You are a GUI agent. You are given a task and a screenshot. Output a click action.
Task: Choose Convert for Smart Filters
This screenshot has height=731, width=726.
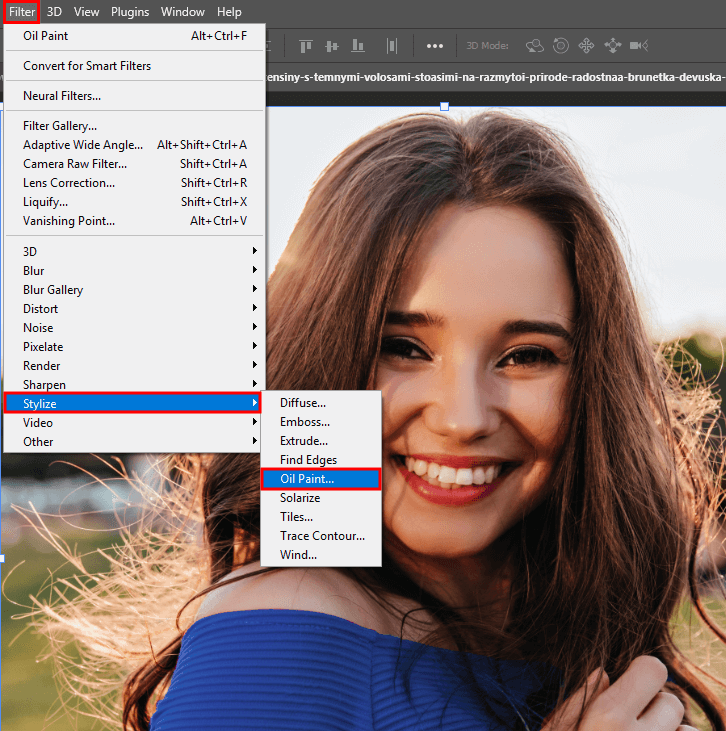[135, 66]
